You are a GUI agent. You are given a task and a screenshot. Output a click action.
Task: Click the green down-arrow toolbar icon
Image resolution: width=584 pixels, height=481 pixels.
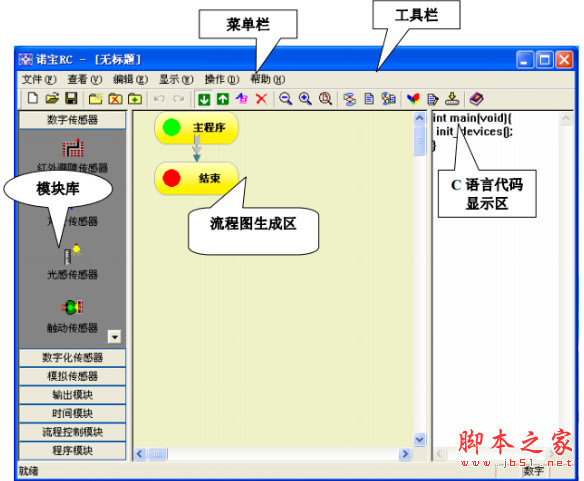(x=204, y=99)
